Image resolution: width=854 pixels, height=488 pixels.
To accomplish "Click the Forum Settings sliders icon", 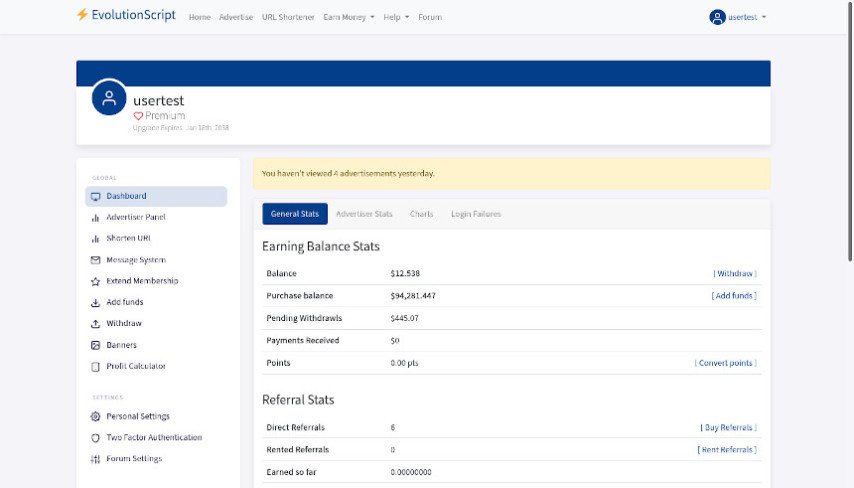I will 95,459.
